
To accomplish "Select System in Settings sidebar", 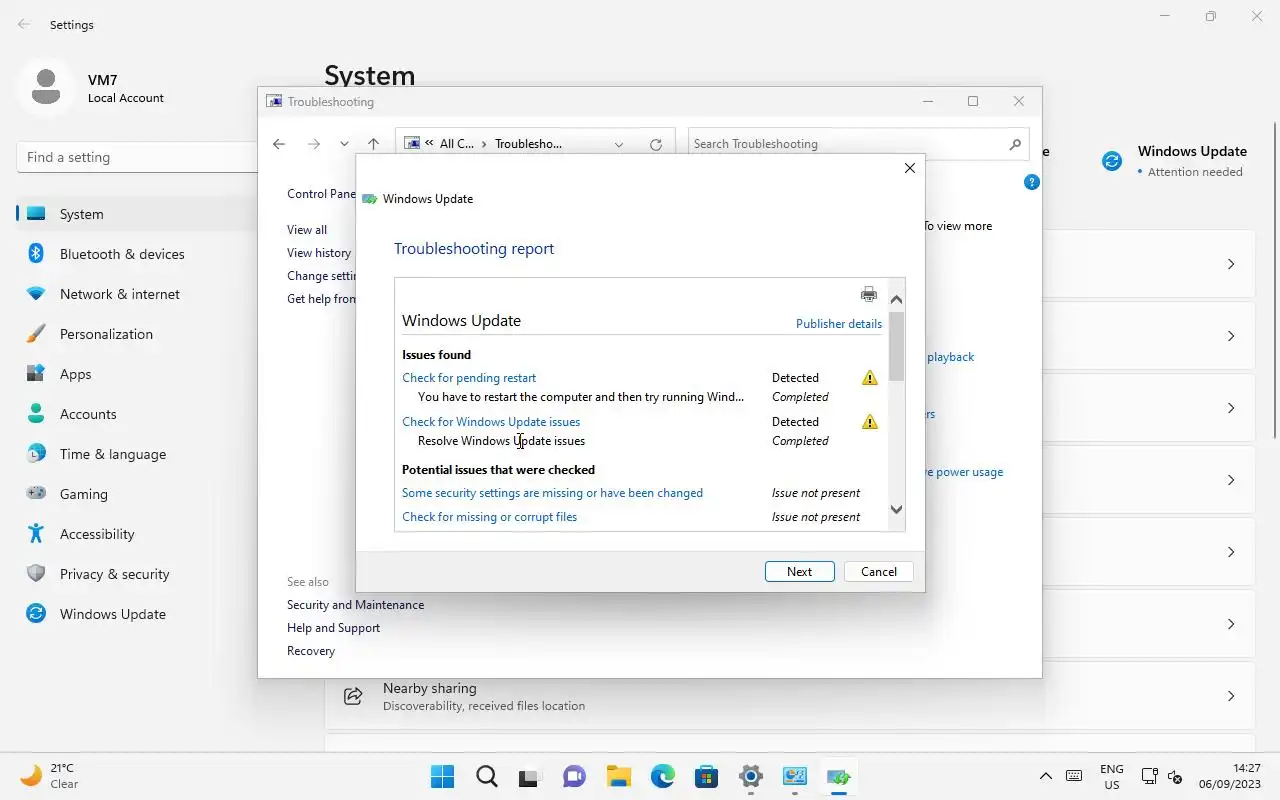I will point(136,214).
